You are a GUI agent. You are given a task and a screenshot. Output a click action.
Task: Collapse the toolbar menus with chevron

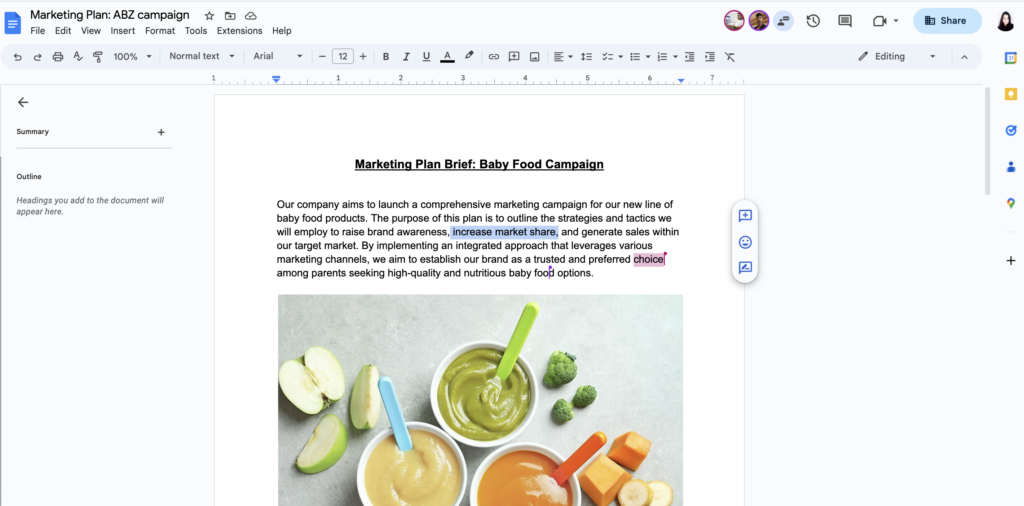click(964, 57)
